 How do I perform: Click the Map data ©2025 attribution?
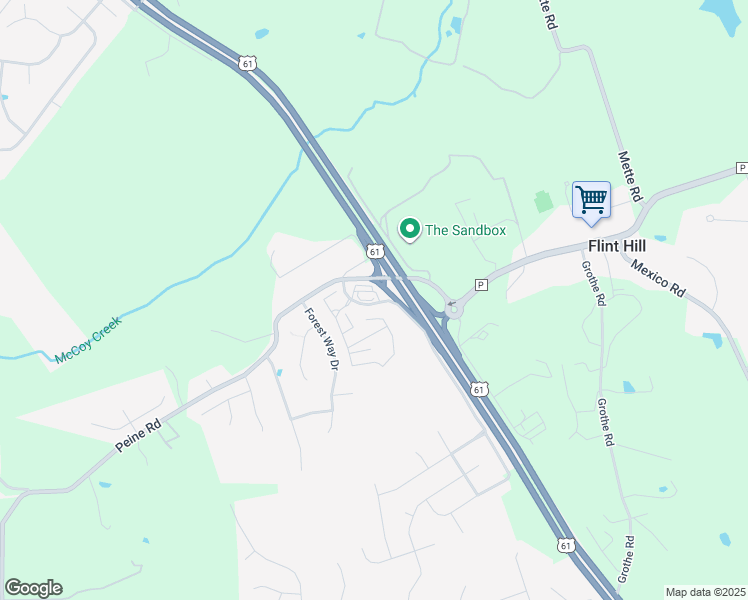point(706,592)
